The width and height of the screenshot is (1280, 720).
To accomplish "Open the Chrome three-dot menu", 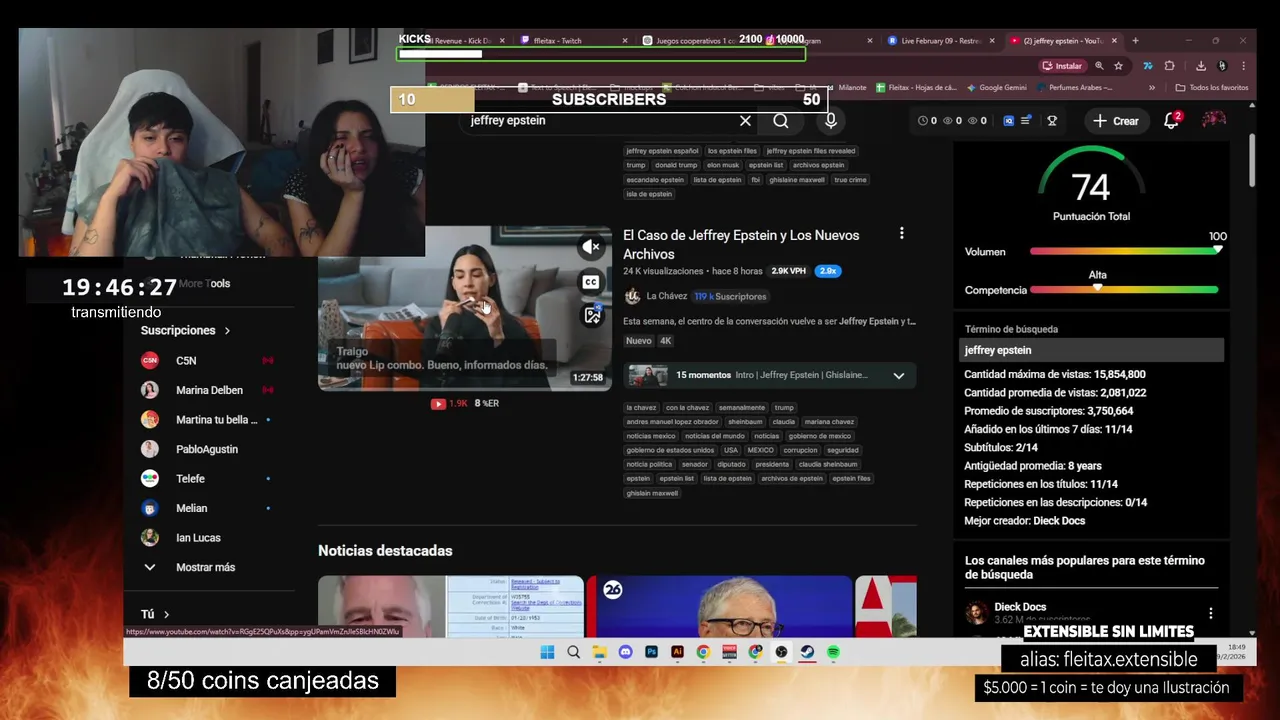I will coord(1243,66).
